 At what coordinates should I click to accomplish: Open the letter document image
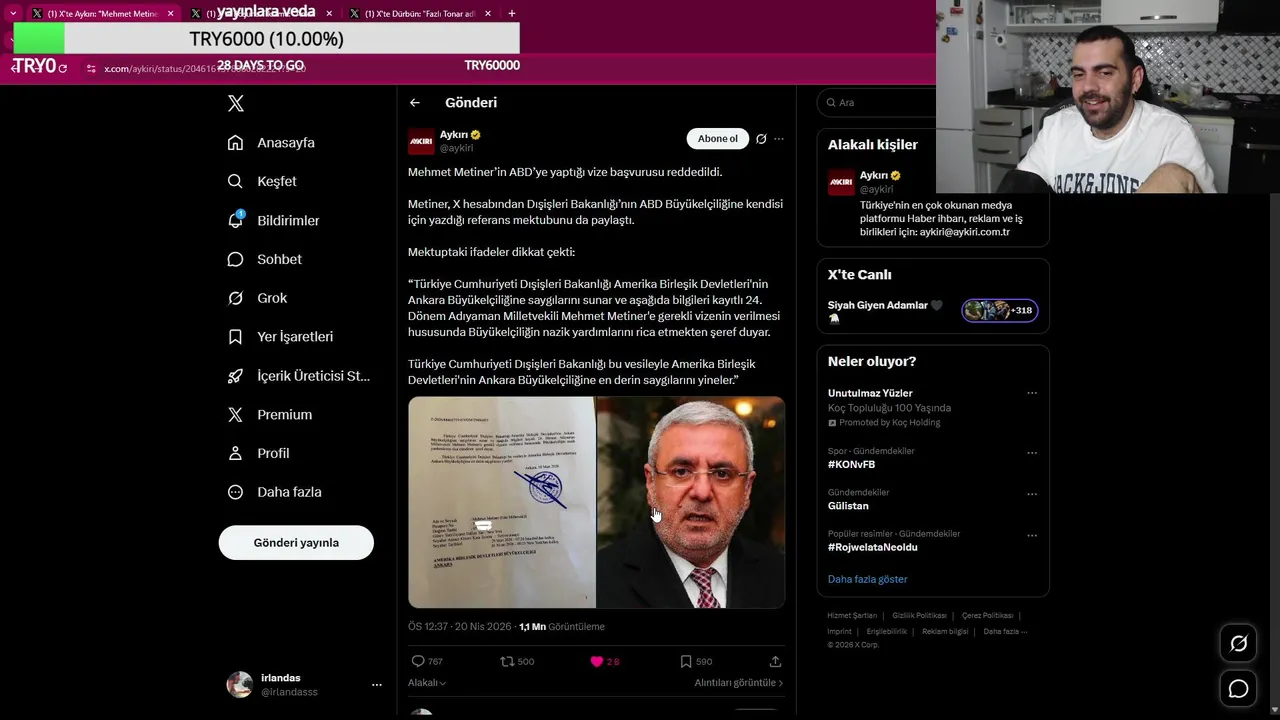click(x=501, y=502)
